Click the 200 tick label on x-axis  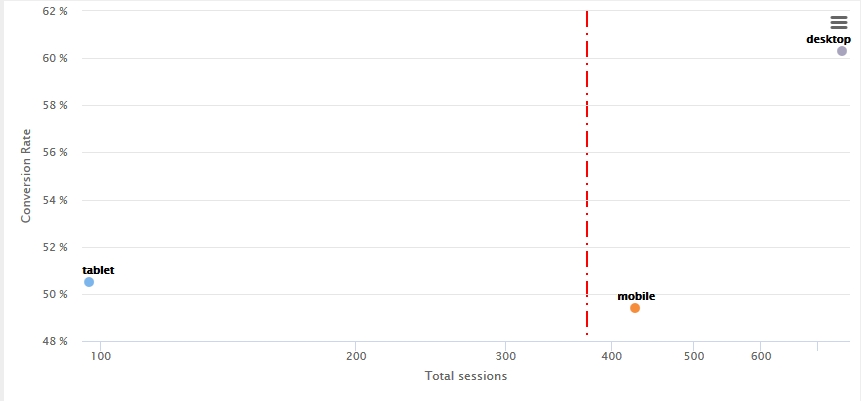(x=356, y=357)
